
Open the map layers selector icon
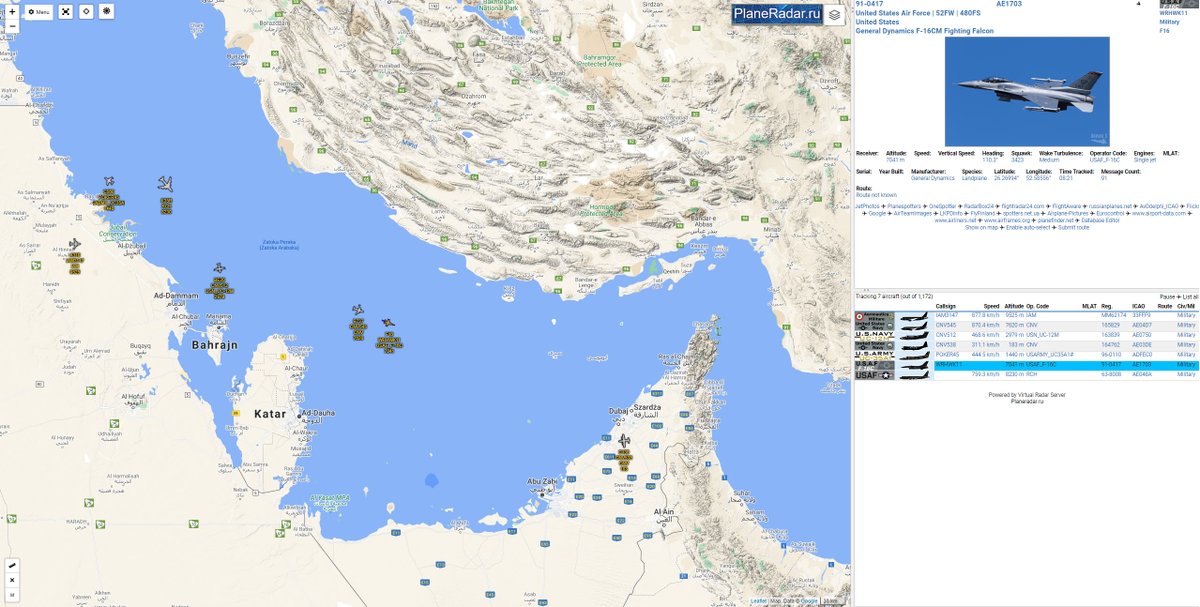pos(834,15)
